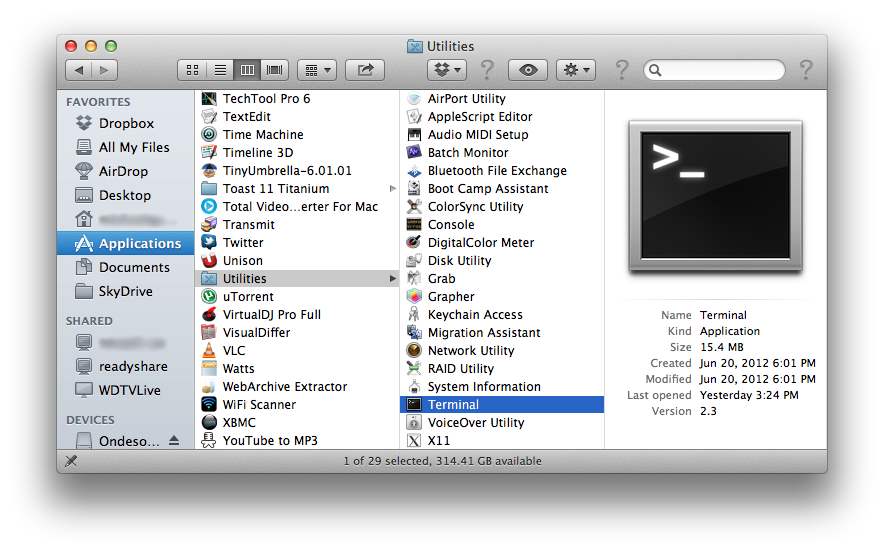Click the Twitter app icon
Screen dimensions: 884x552
pyautogui.click(x=208, y=243)
